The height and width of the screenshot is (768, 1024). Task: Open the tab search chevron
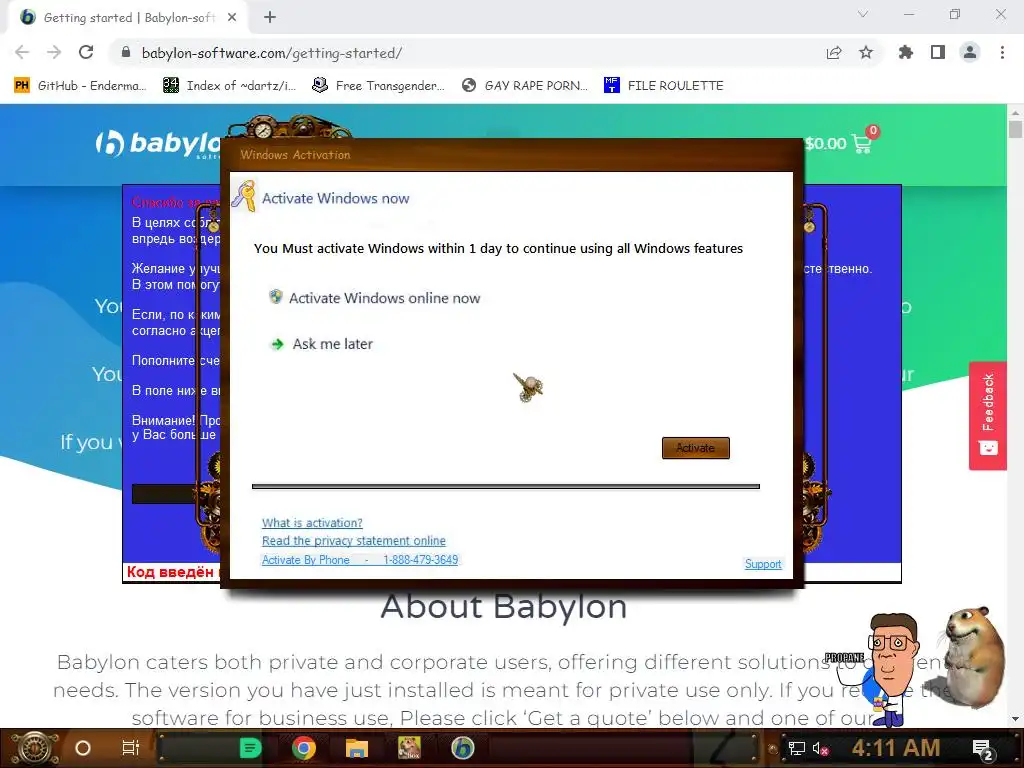863,14
